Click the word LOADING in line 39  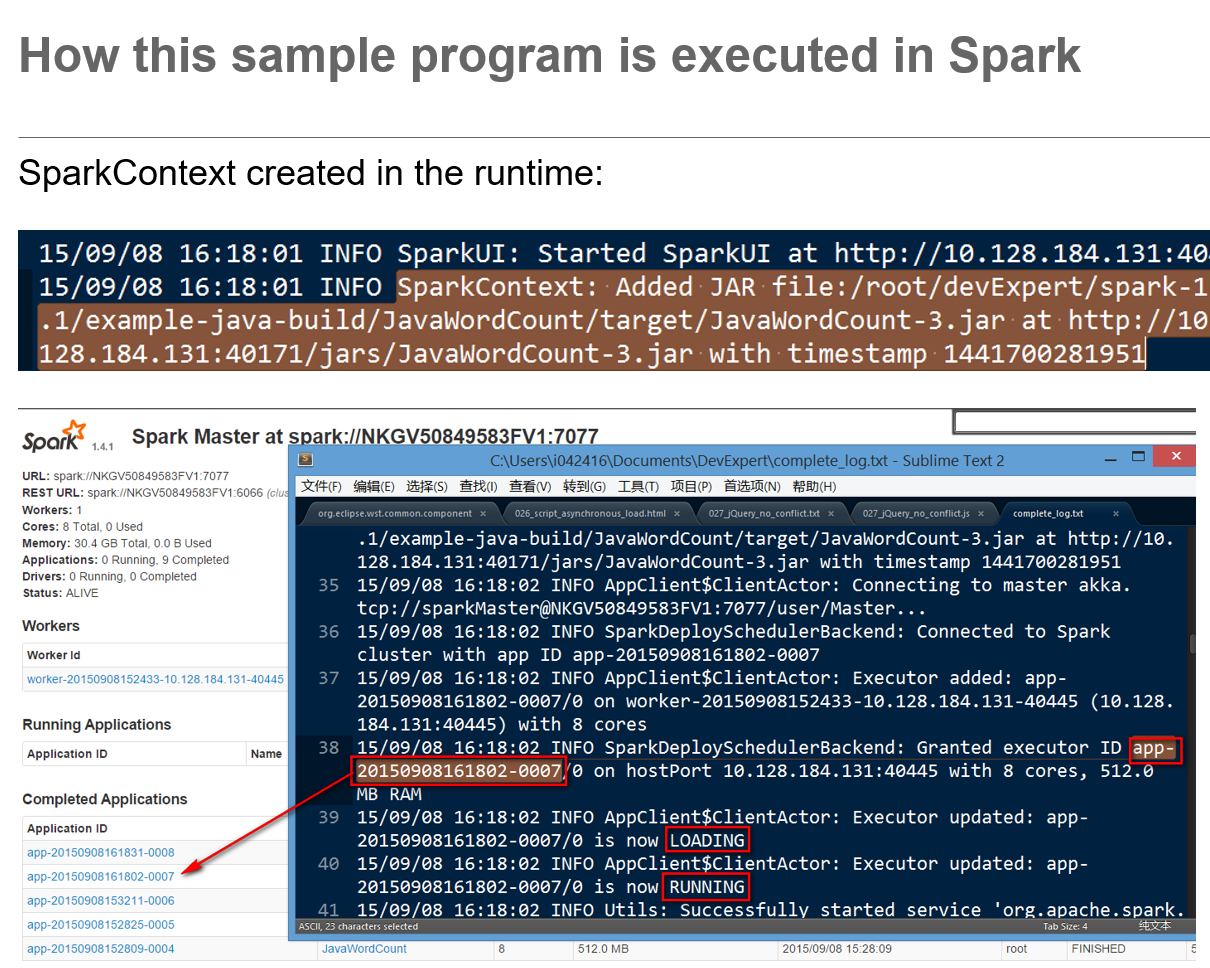[x=707, y=840]
